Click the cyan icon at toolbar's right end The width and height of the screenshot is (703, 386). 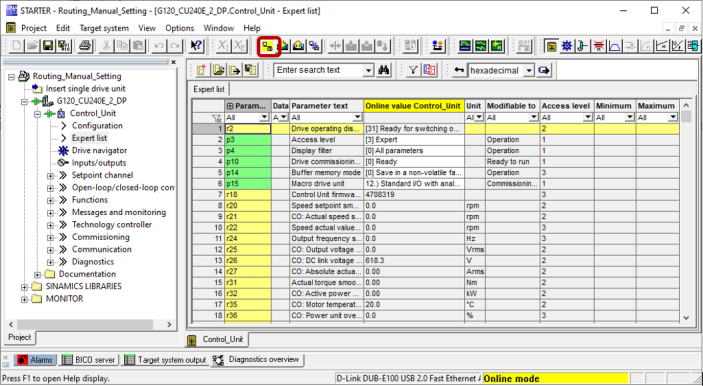tap(693, 45)
